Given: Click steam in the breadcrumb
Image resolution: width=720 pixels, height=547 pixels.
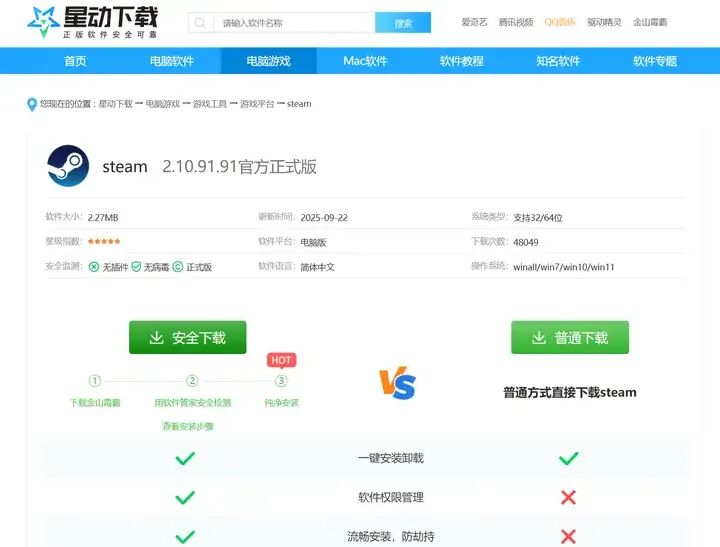Looking at the screenshot, I should [299, 104].
